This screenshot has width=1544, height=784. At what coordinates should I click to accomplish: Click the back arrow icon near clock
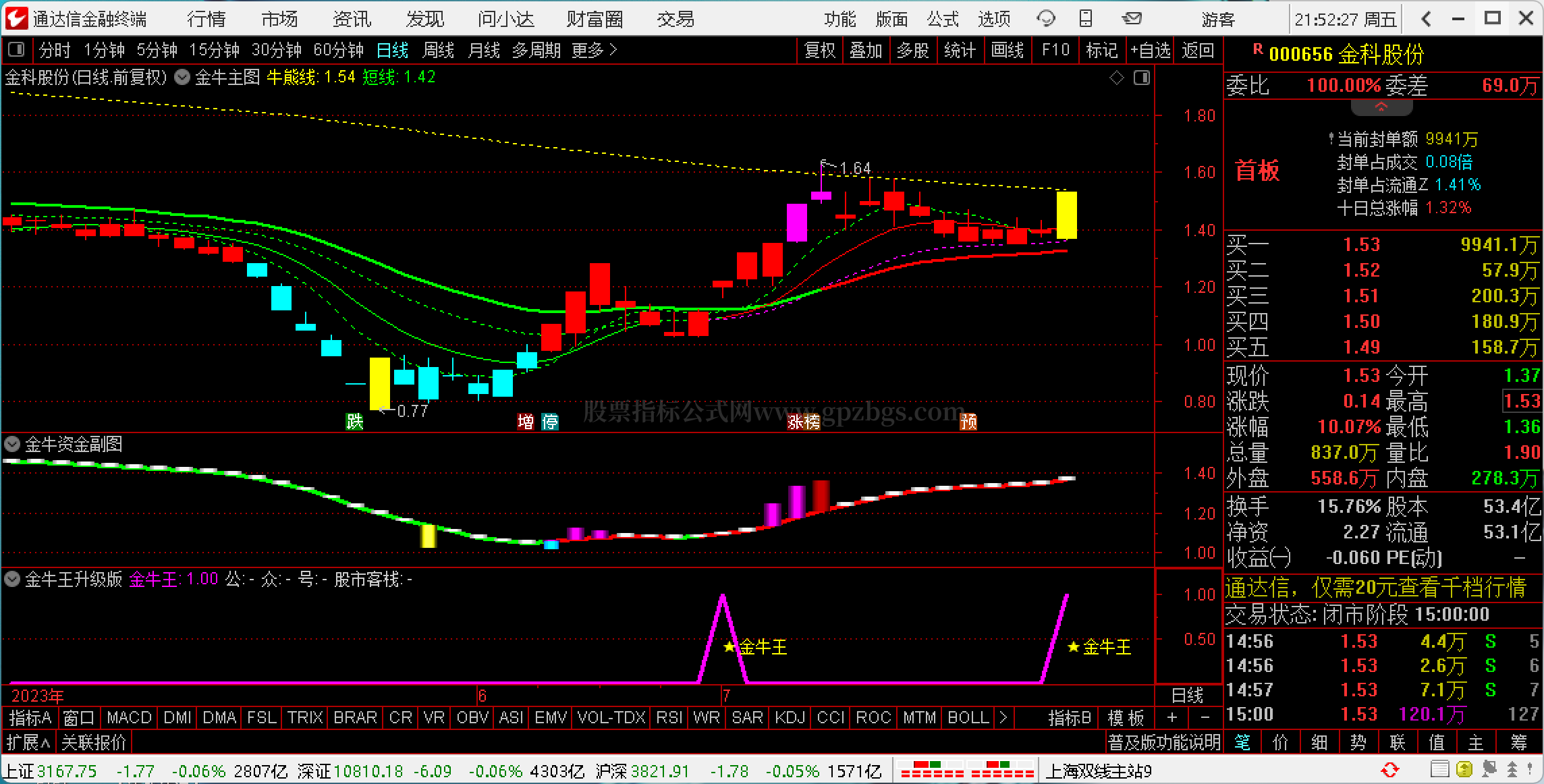[1426, 19]
